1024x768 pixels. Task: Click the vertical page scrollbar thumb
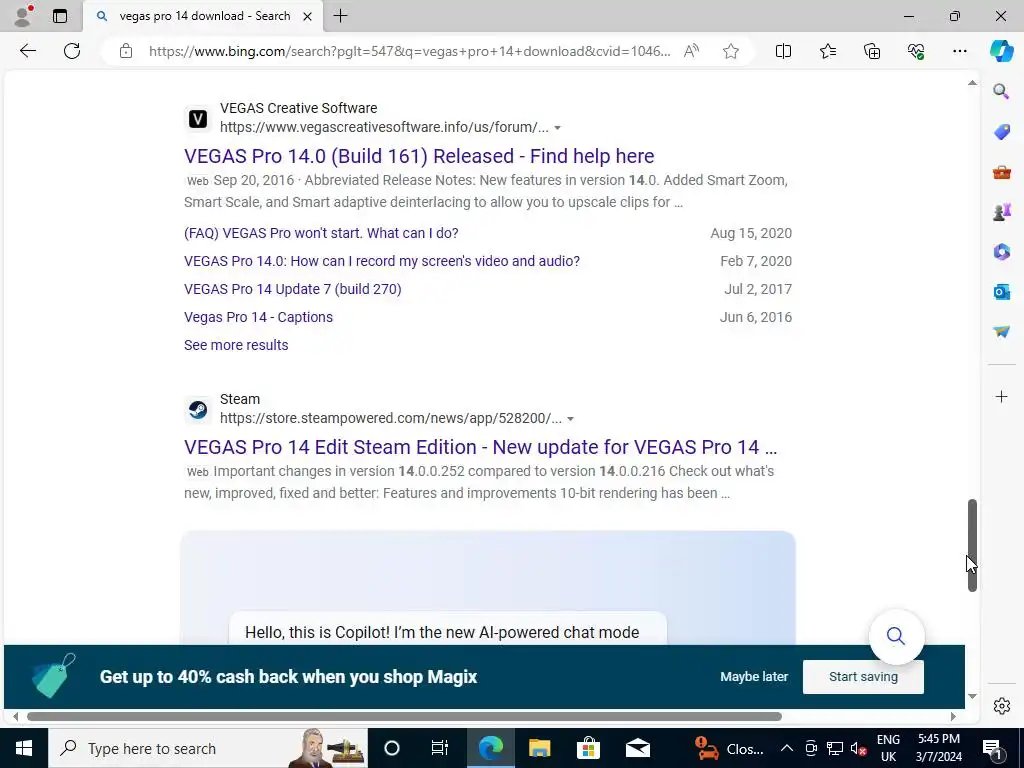(x=972, y=545)
